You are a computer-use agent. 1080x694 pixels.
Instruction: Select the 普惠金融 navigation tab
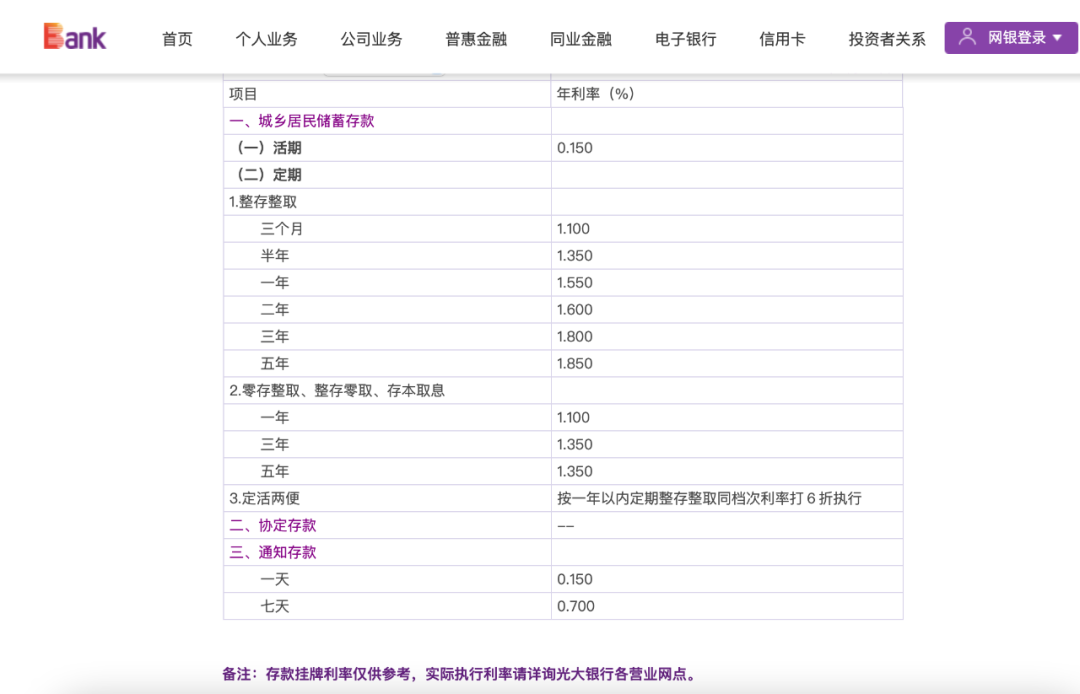pos(475,39)
